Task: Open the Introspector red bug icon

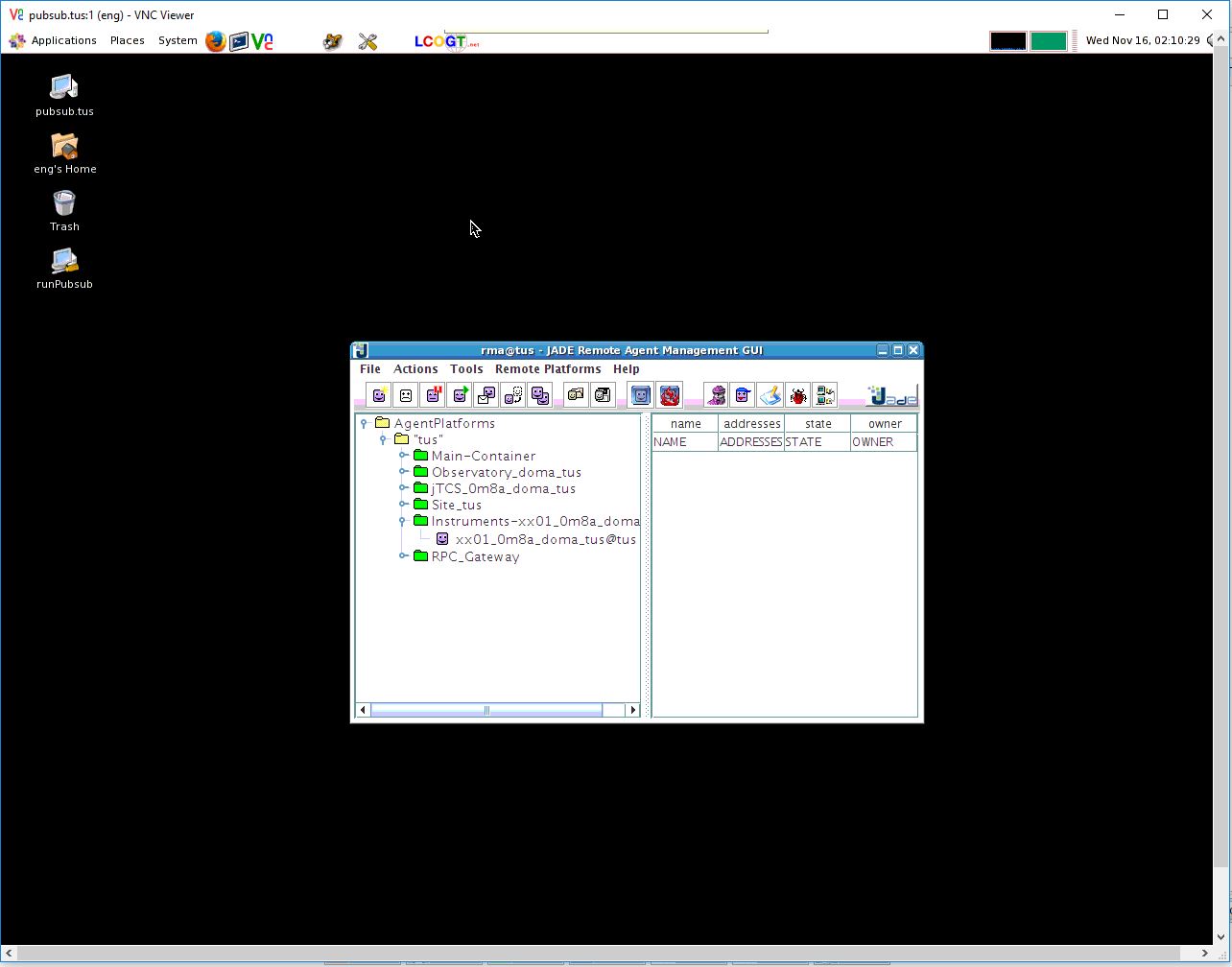Action: click(797, 395)
